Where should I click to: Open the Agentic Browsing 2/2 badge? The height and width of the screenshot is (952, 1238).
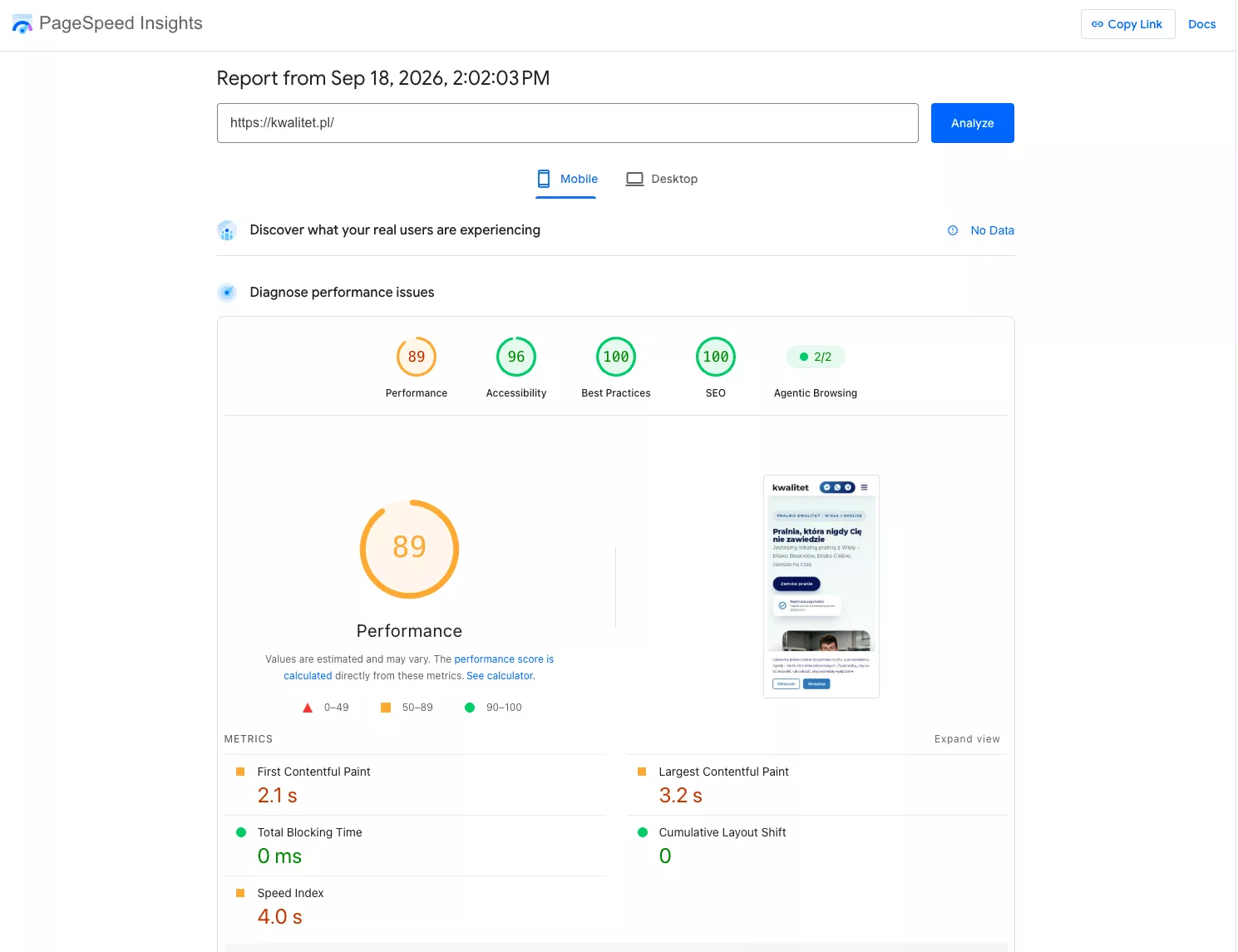pos(816,357)
